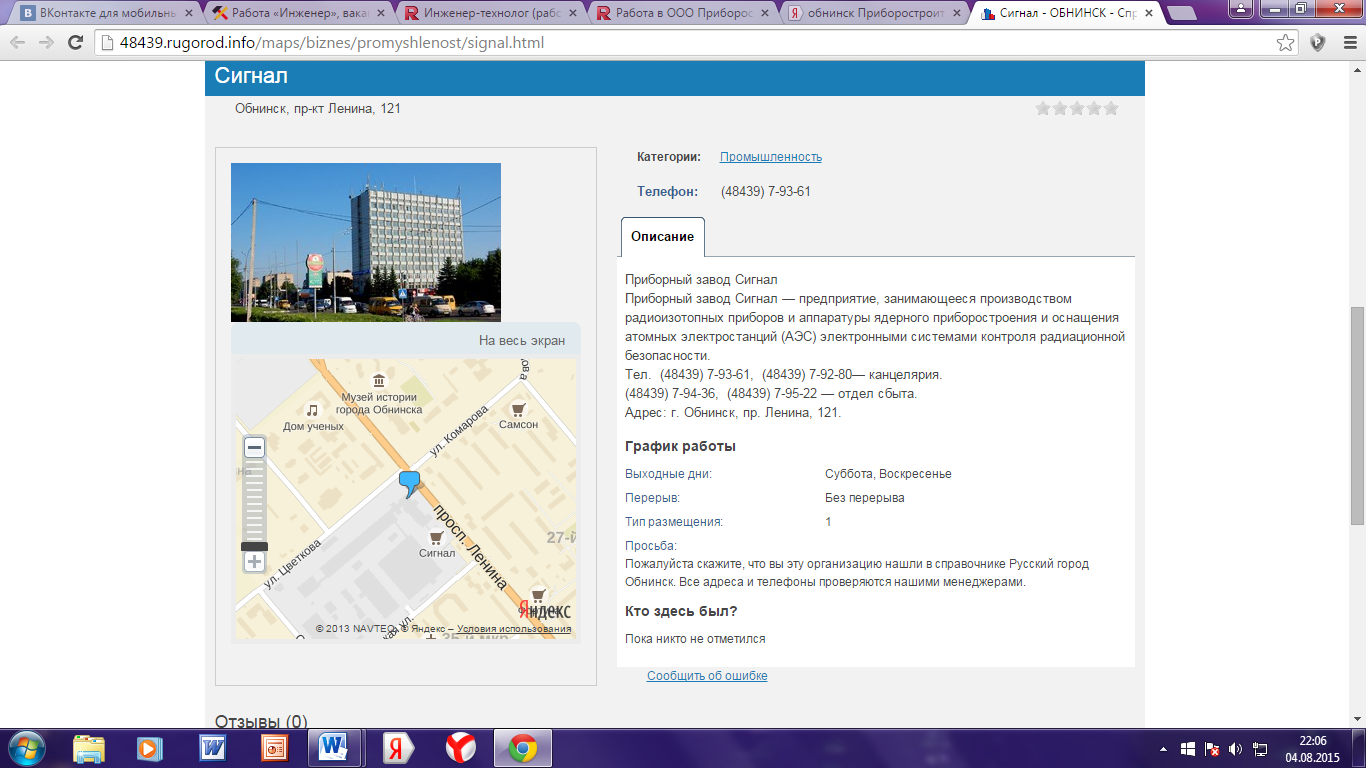
Task: Click the Сигнал page heading
Action: (x=252, y=75)
